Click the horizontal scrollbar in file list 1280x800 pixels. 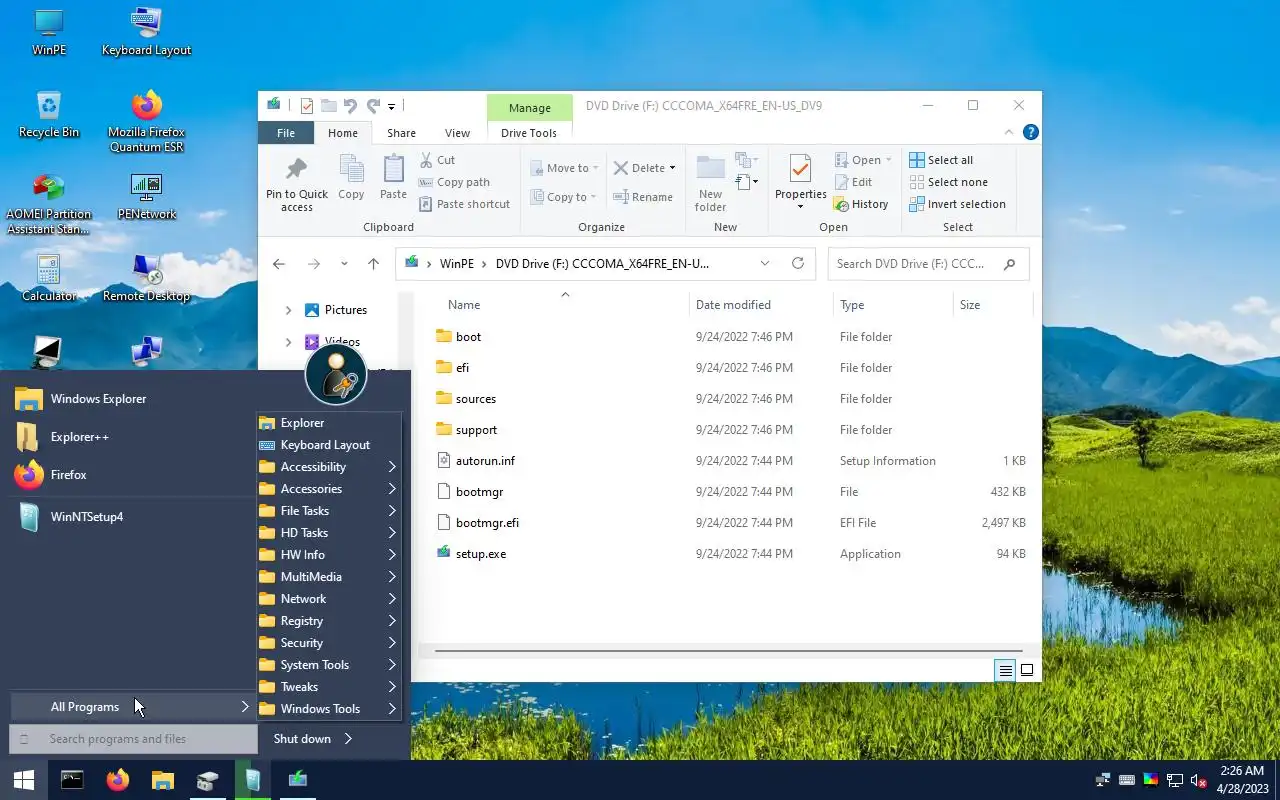(x=728, y=651)
